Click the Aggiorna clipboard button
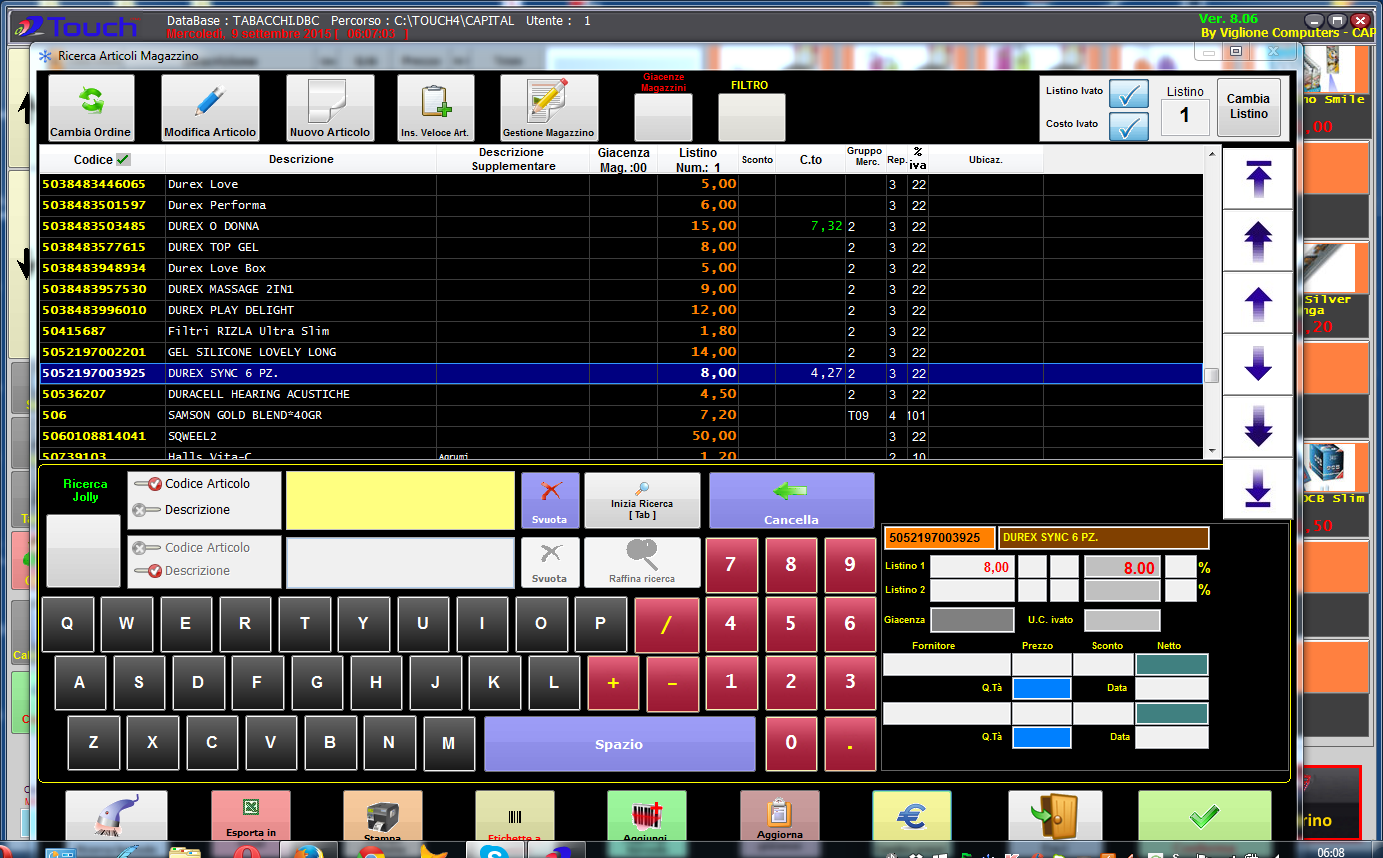Viewport: 1383px width, 858px height. (780, 816)
